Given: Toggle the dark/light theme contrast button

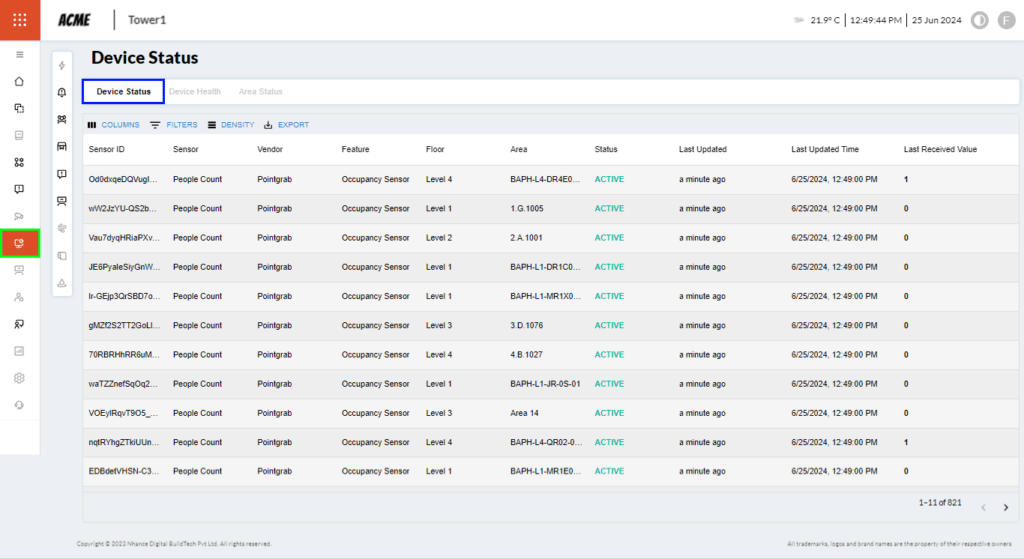Looking at the screenshot, I should (x=979, y=20).
